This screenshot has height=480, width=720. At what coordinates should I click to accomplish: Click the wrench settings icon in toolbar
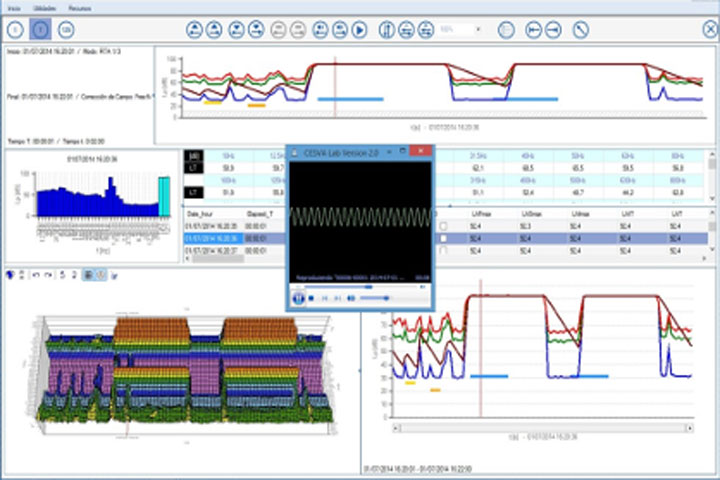point(580,30)
